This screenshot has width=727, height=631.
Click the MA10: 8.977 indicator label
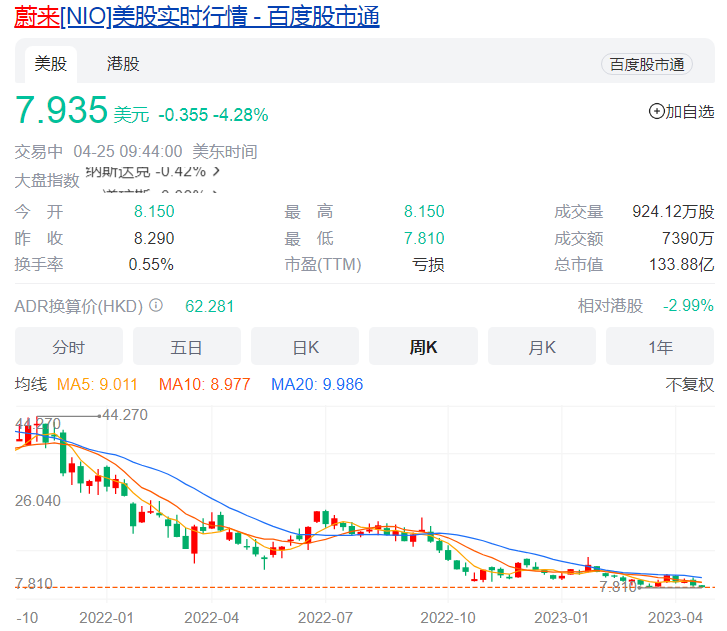tap(204, 384)
